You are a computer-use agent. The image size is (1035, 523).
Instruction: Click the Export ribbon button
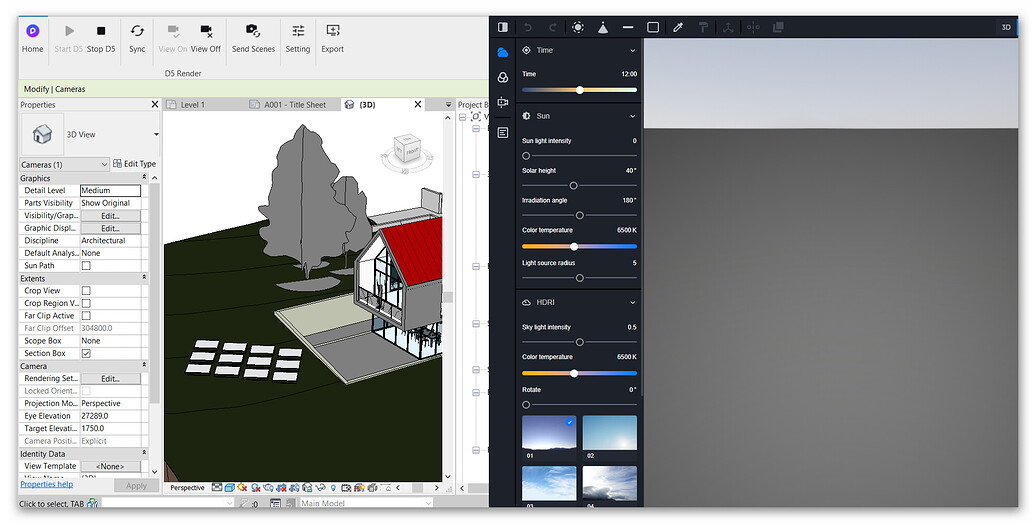point(333,38)
